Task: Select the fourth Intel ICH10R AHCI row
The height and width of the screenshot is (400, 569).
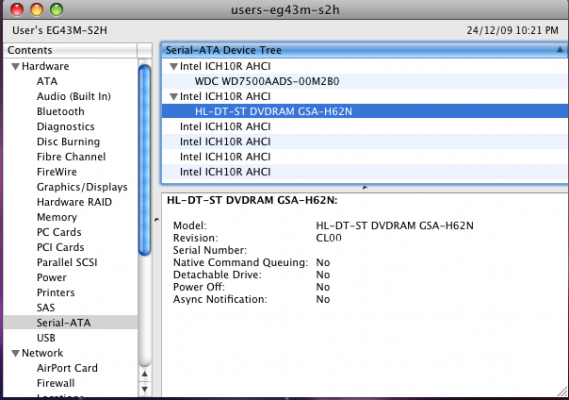Action: 364,142
